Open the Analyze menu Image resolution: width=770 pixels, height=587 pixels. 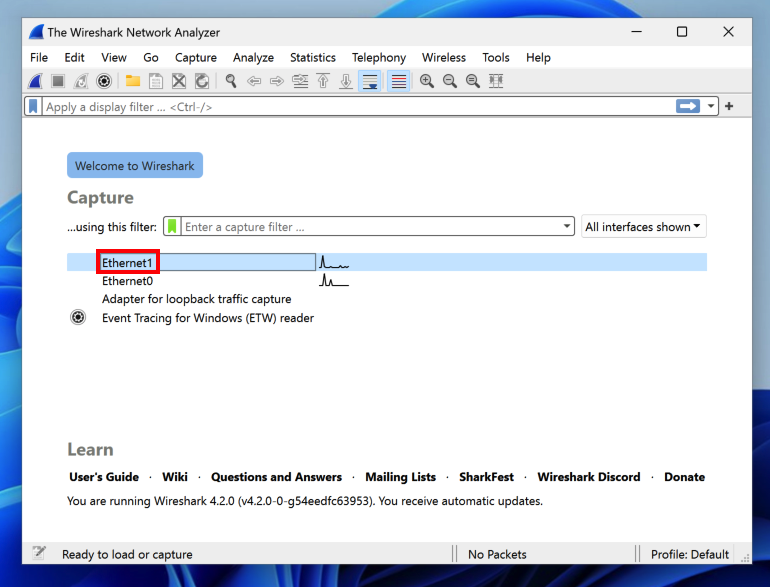click(x=253, y=57)
